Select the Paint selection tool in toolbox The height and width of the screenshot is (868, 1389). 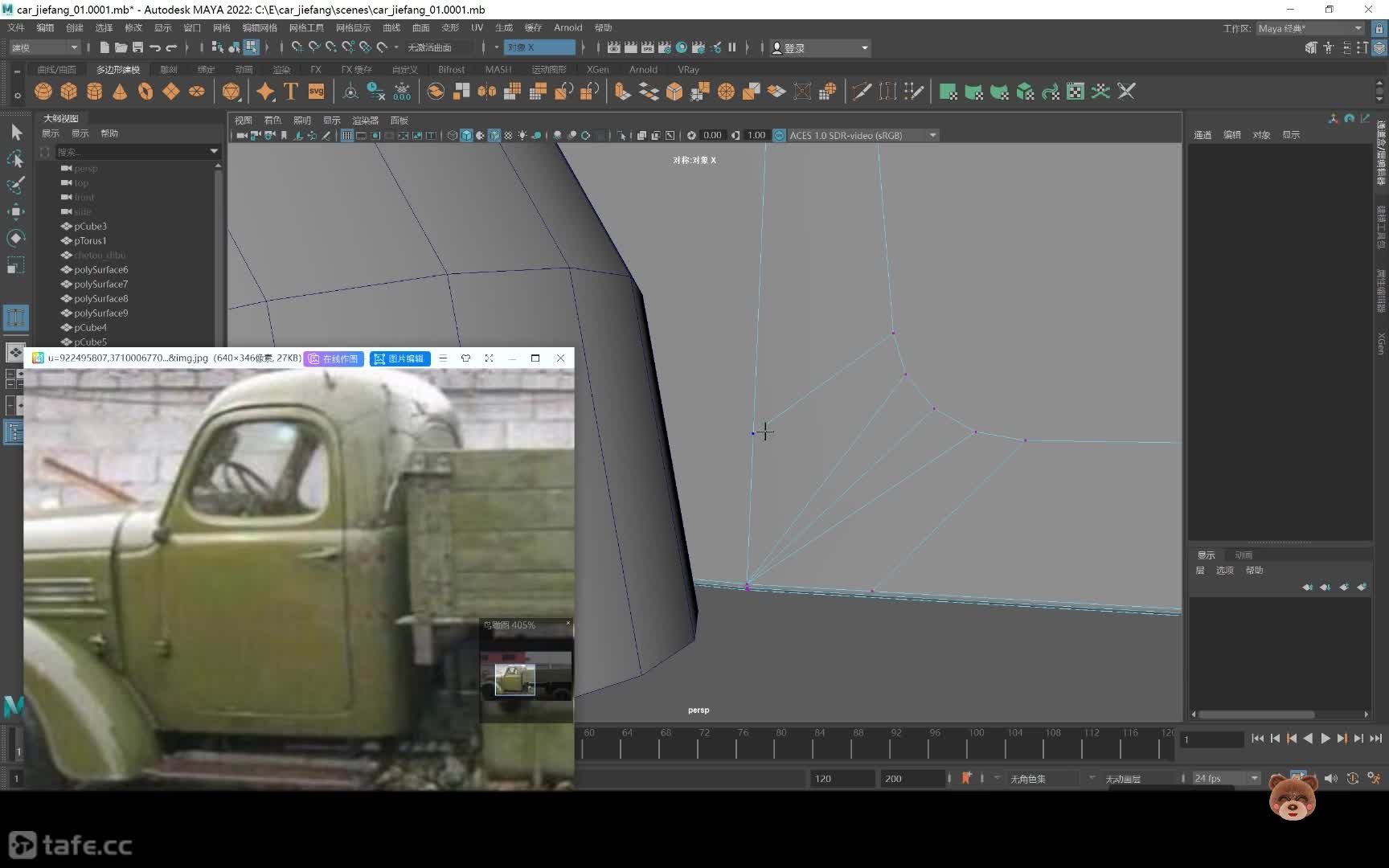[x=16, y=186]
